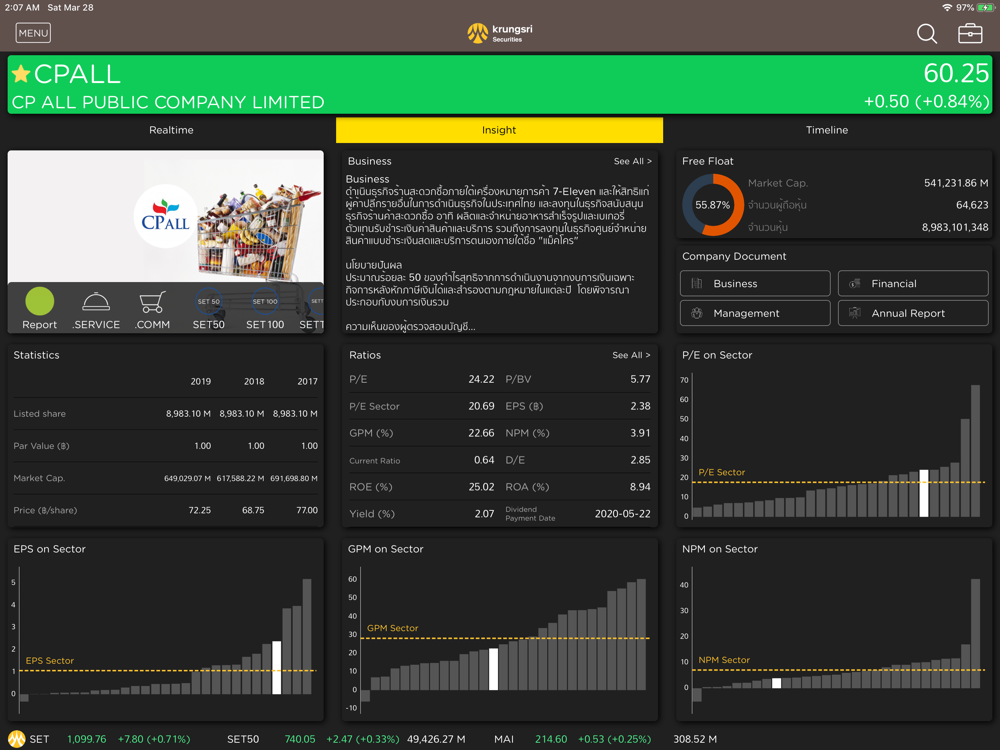Tap the 55.87% free float donut chart
The height and width of the screenshot is (750, 1000).
point(712,205)
